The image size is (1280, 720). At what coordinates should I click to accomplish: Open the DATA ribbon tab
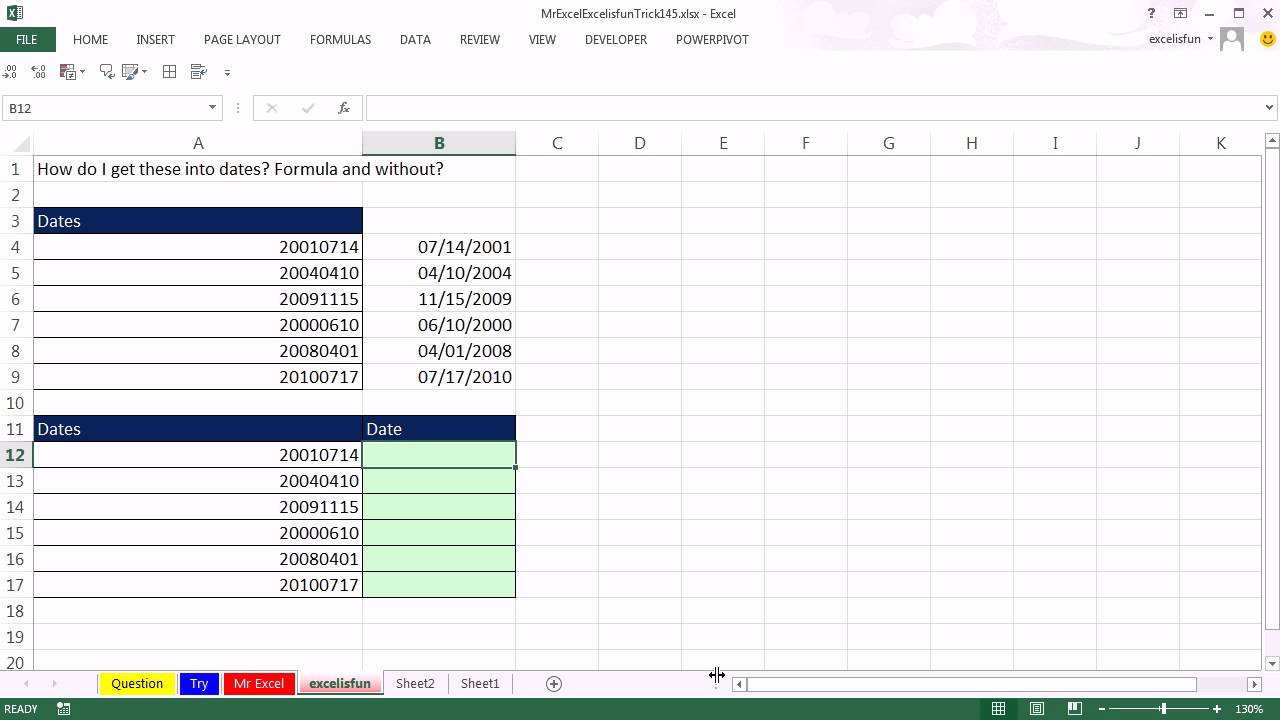(x=415, y=39)
